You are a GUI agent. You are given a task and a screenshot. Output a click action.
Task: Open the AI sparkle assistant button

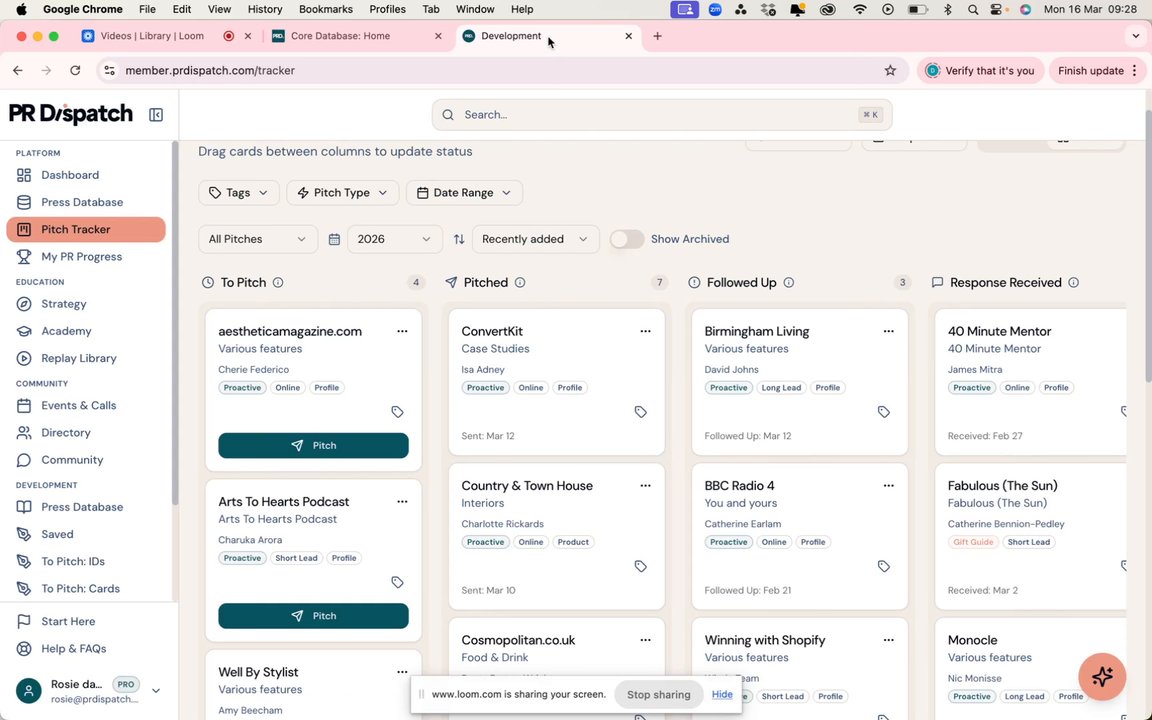pos(1102,676)
